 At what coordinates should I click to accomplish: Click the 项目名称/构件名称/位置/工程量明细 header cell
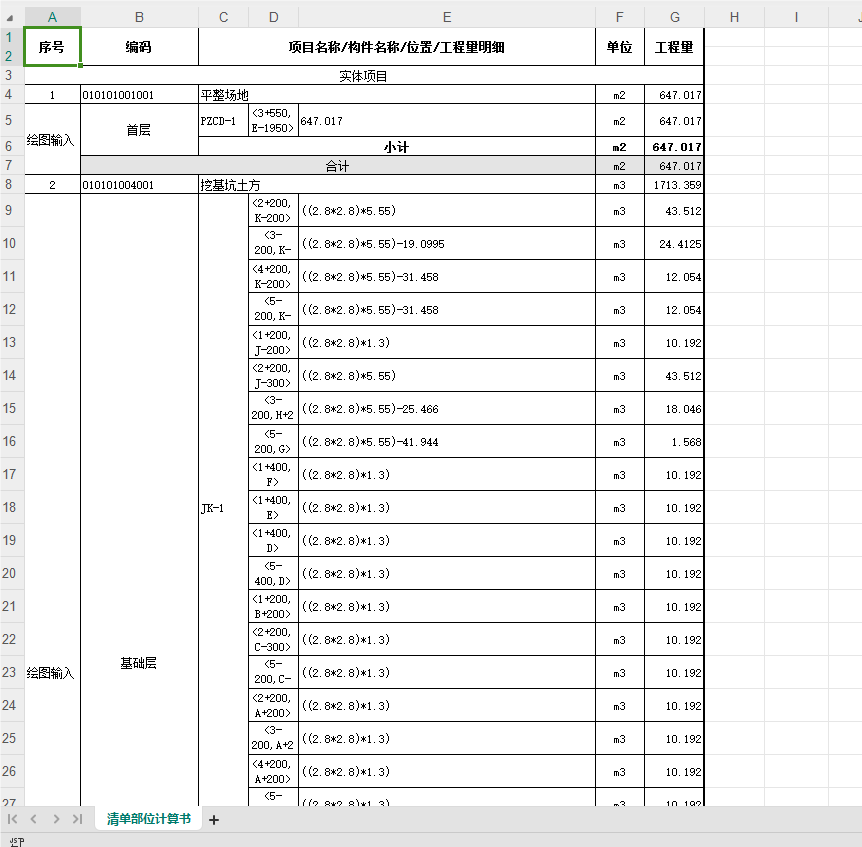396,47
